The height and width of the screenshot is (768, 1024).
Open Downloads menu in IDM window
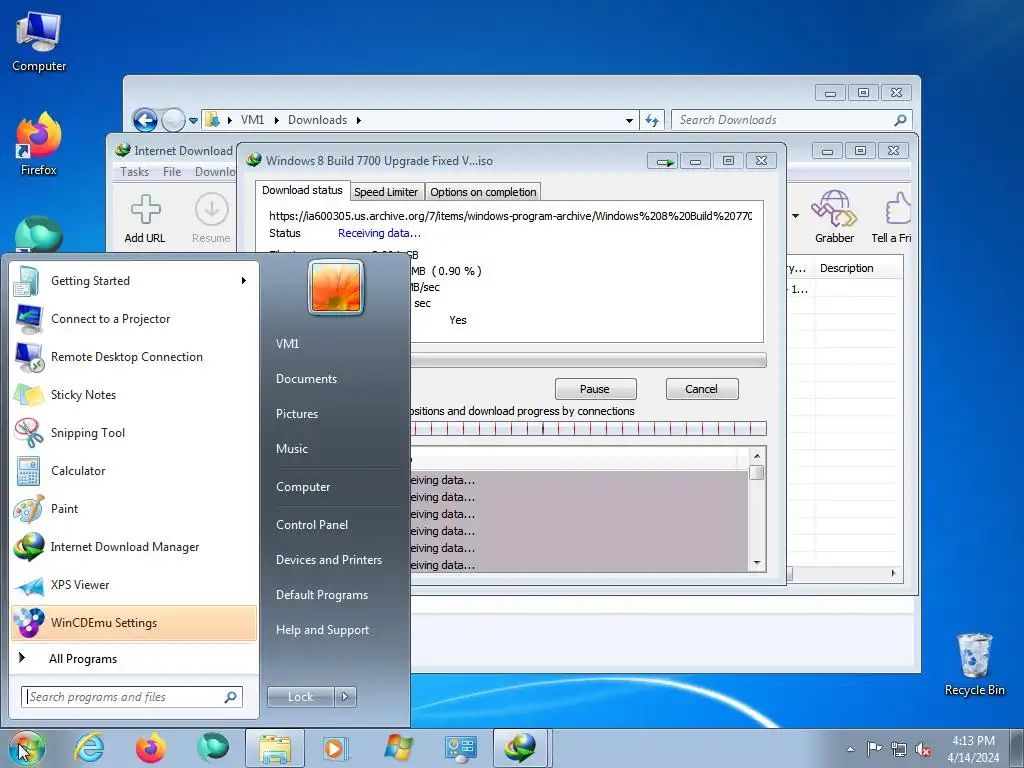215,172
